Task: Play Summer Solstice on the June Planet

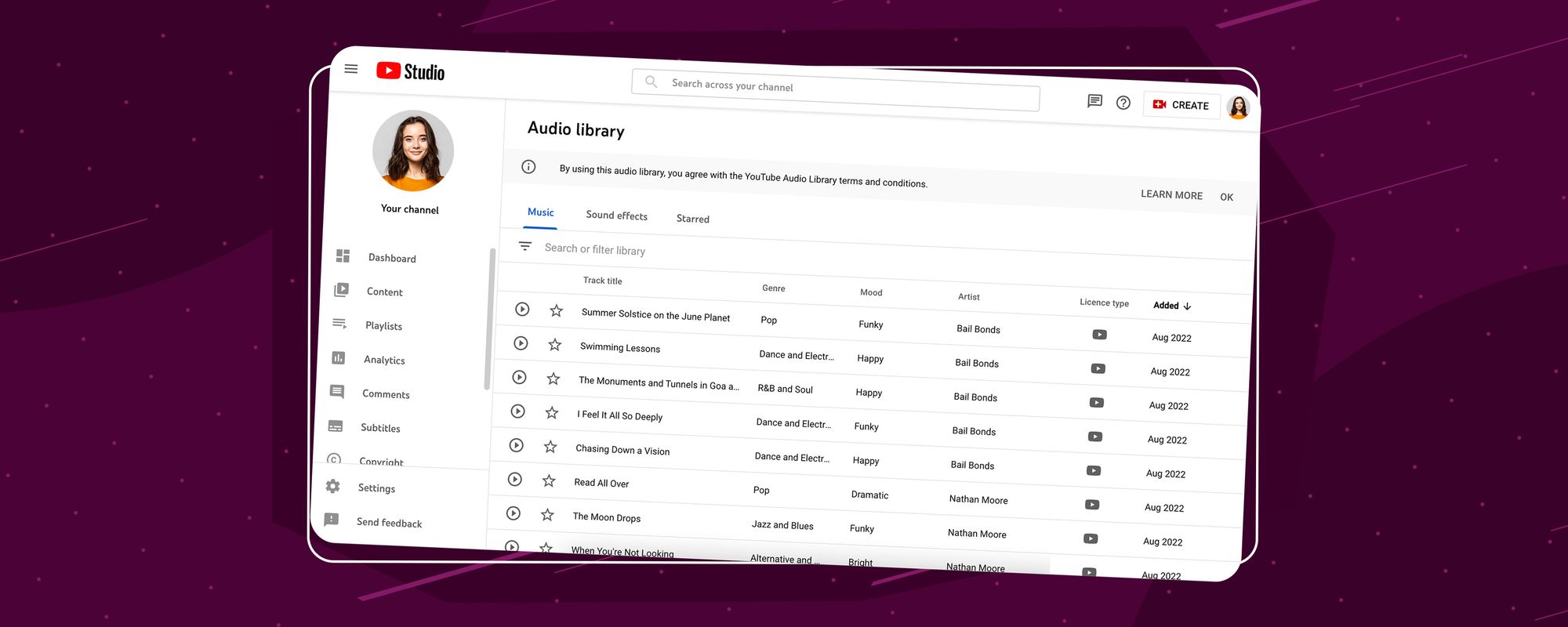Action: 522,310
